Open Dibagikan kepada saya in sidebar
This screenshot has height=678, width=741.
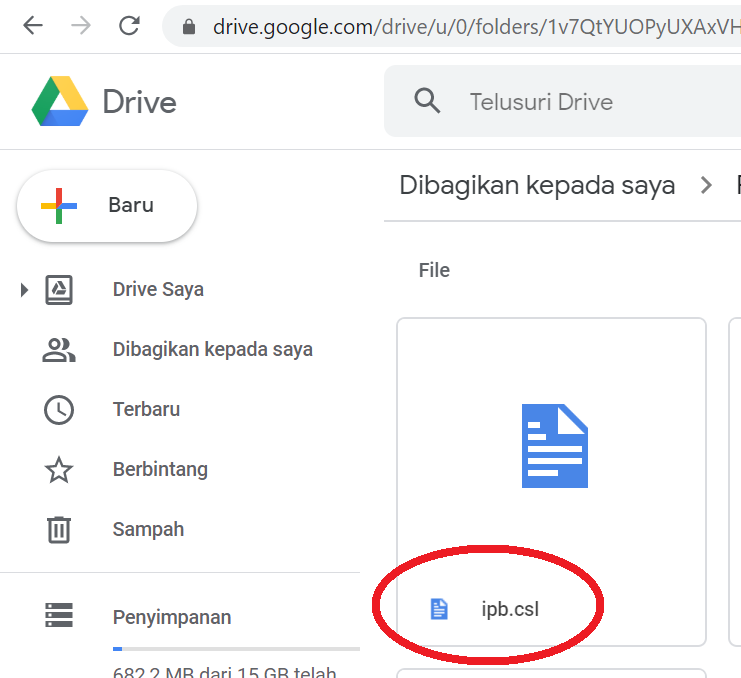[212, 350]
